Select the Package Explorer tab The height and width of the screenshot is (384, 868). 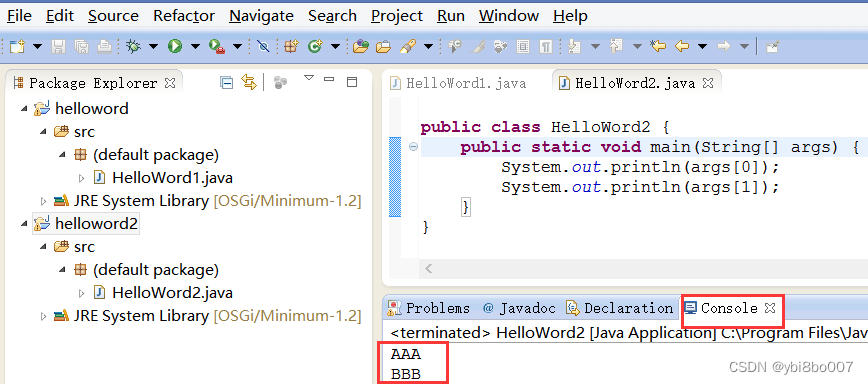click(93, 83)
